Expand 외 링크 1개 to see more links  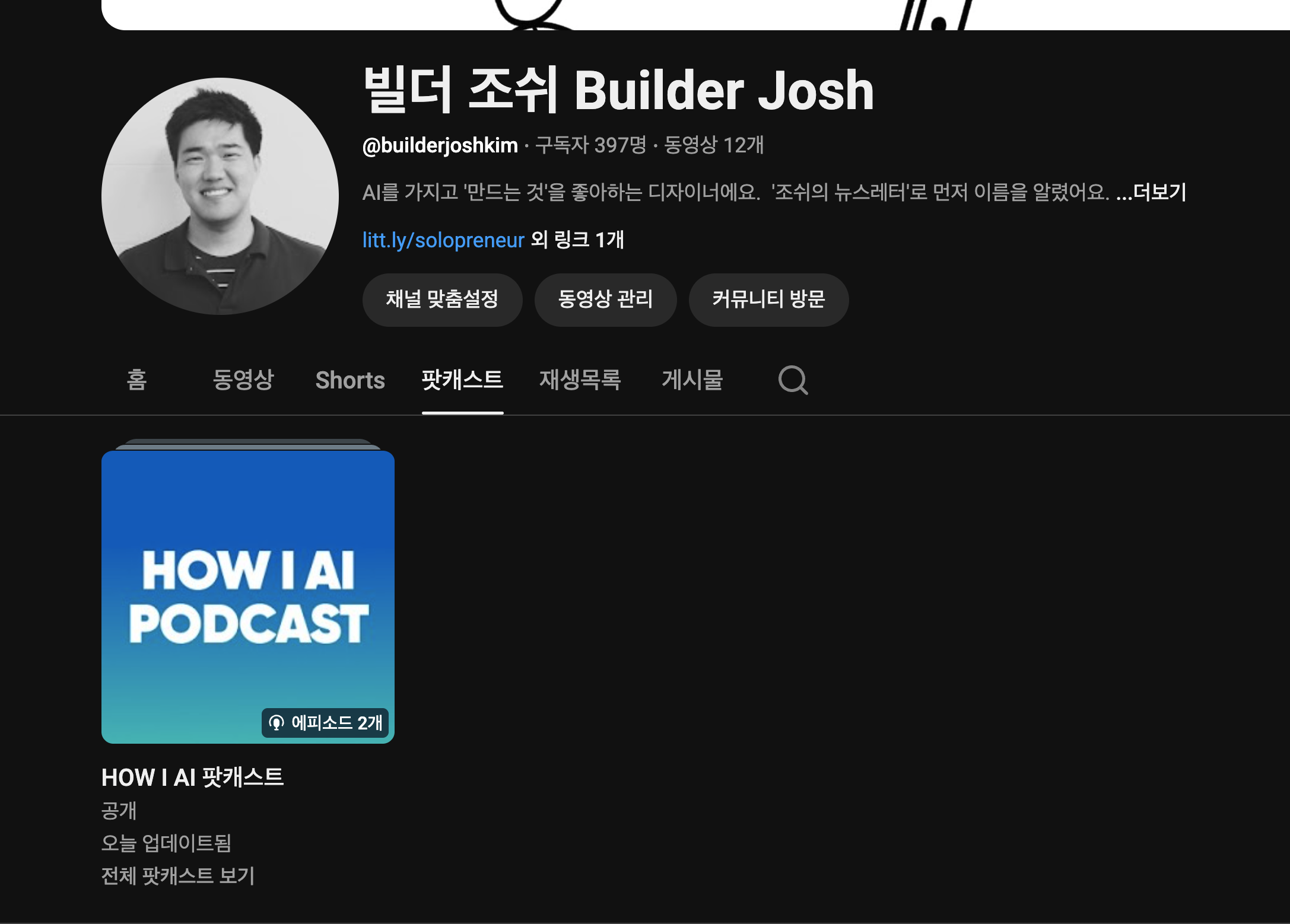577,240
